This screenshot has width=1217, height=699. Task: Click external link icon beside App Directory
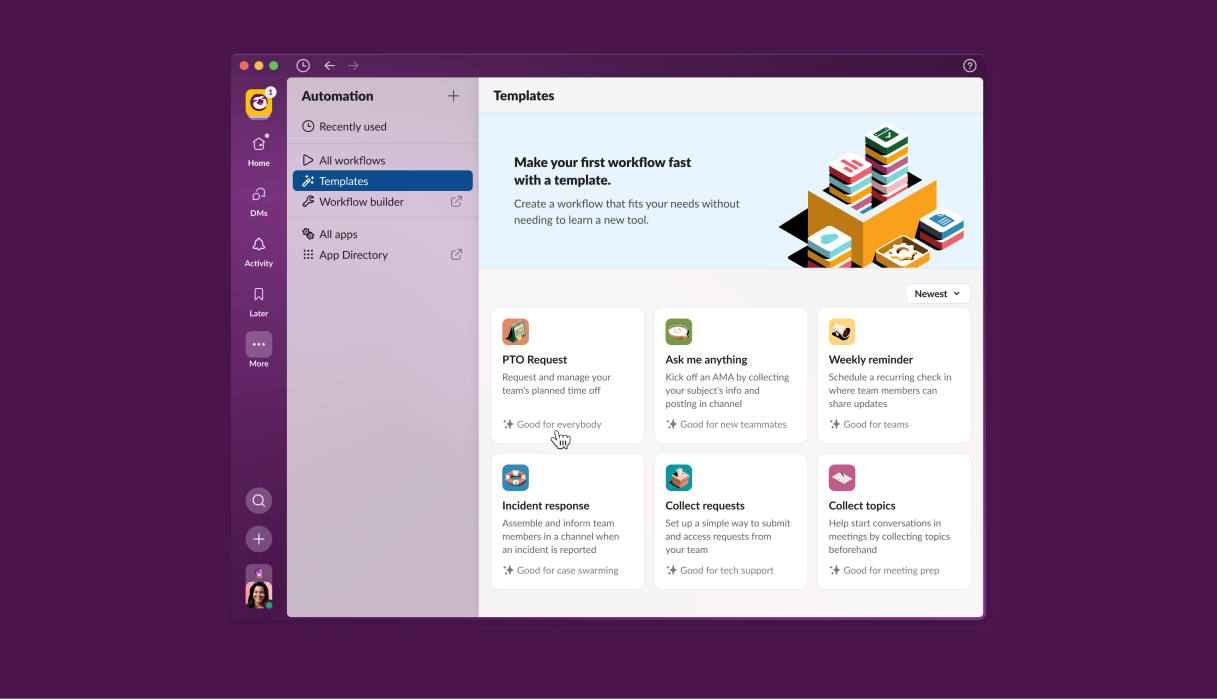point(456,255)
